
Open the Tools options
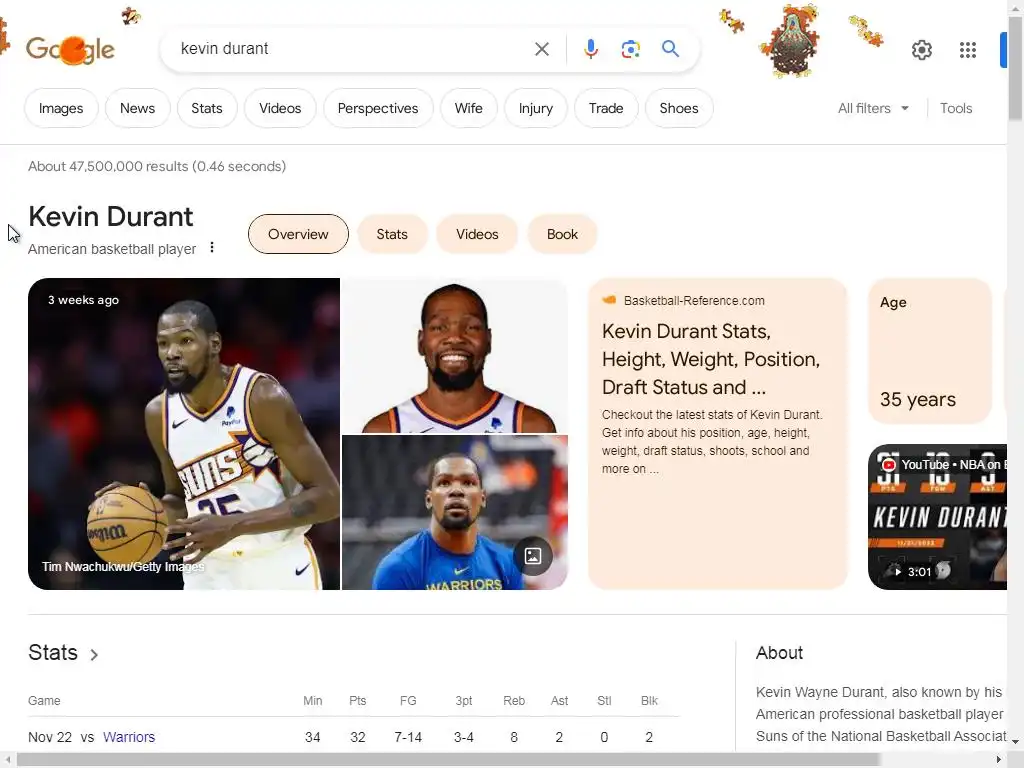(x=956, y=108)
